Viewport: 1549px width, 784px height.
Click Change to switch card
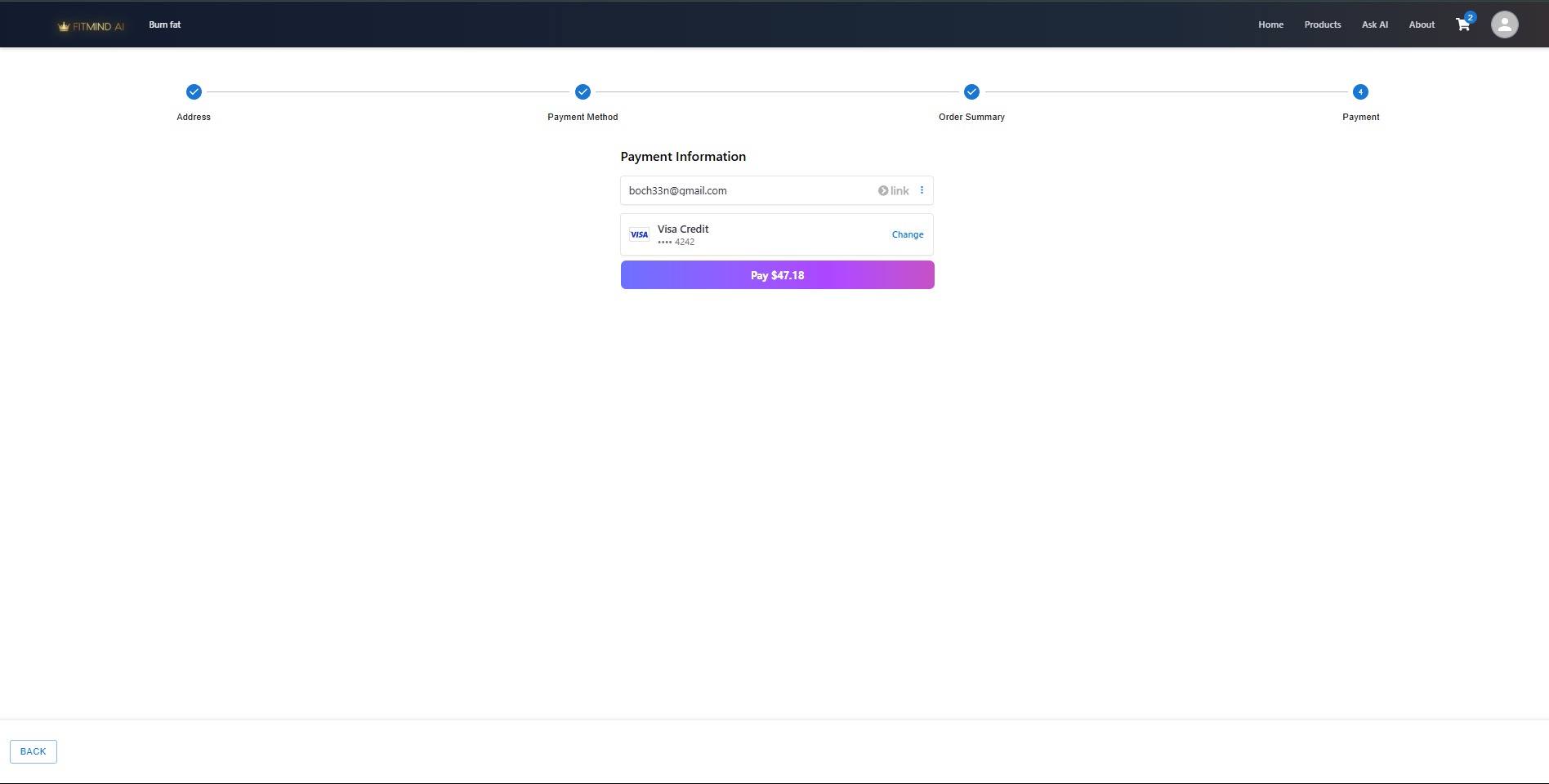pyautogui.click(x=908, y=234)
